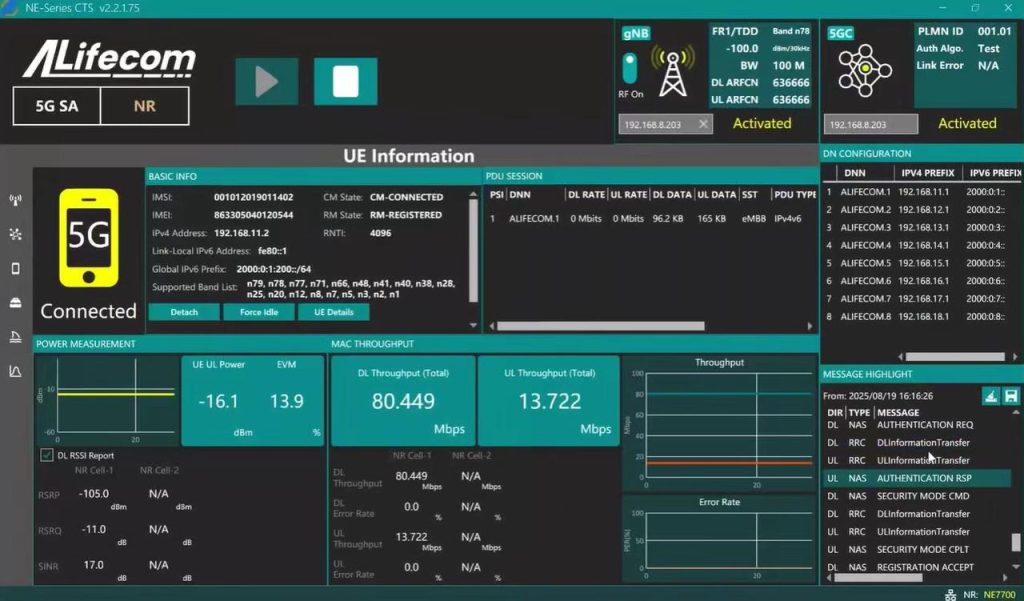Uncheck the DL RSSI Report checkbox

[46, 455]
